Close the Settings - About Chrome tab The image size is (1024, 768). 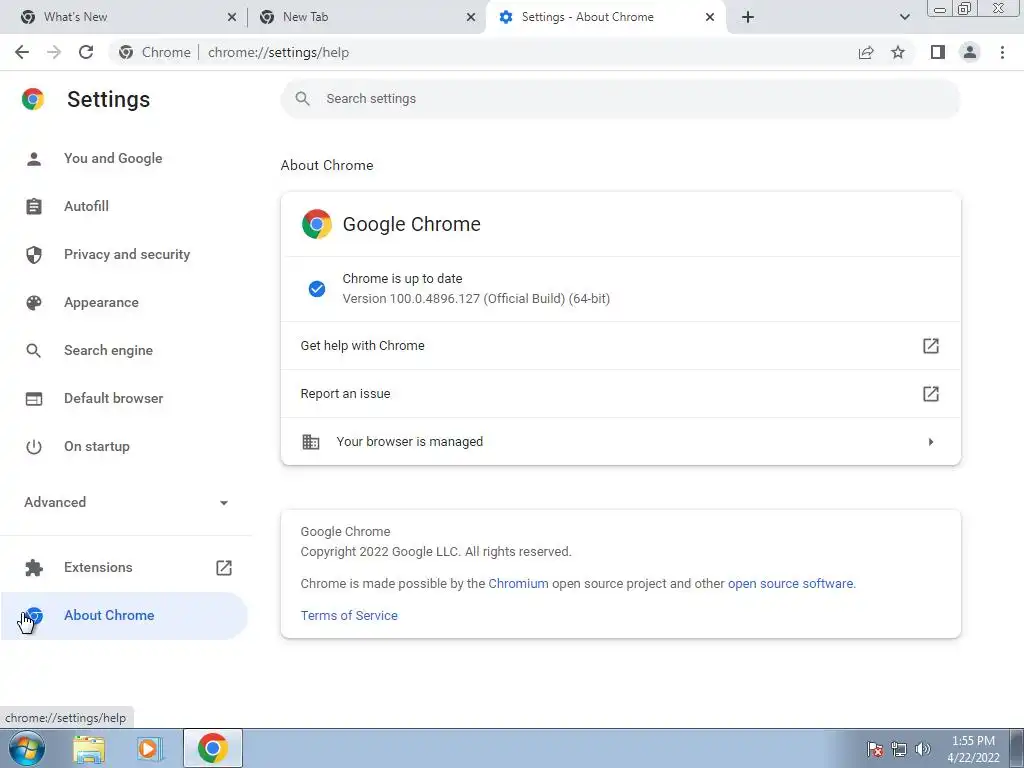click(x=710, y=17)
